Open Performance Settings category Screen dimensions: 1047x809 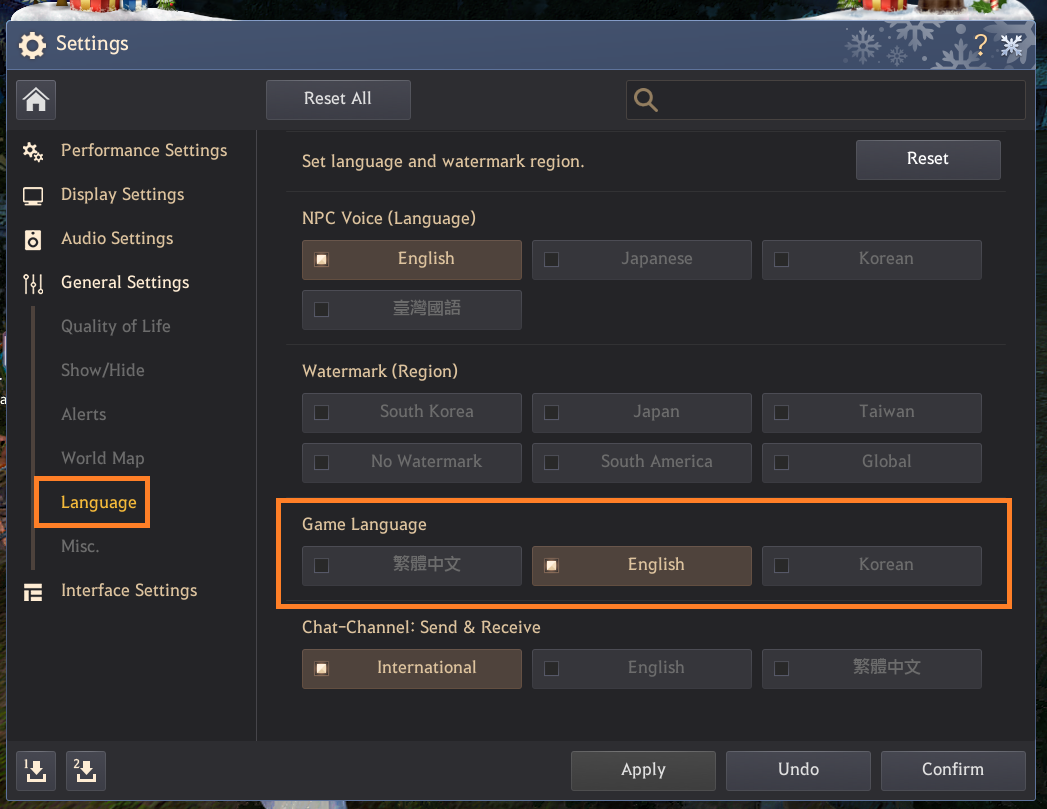pyautogui.click(x=144, y=151)
